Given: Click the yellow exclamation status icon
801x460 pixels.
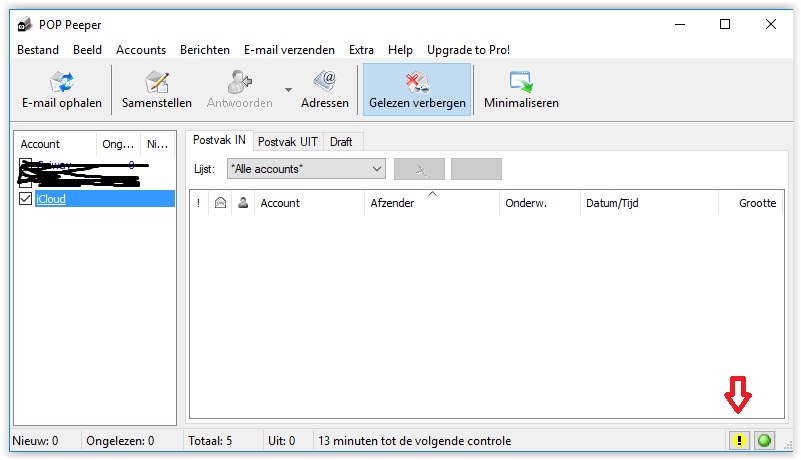Looking at the screenshot, I should 739,441.
